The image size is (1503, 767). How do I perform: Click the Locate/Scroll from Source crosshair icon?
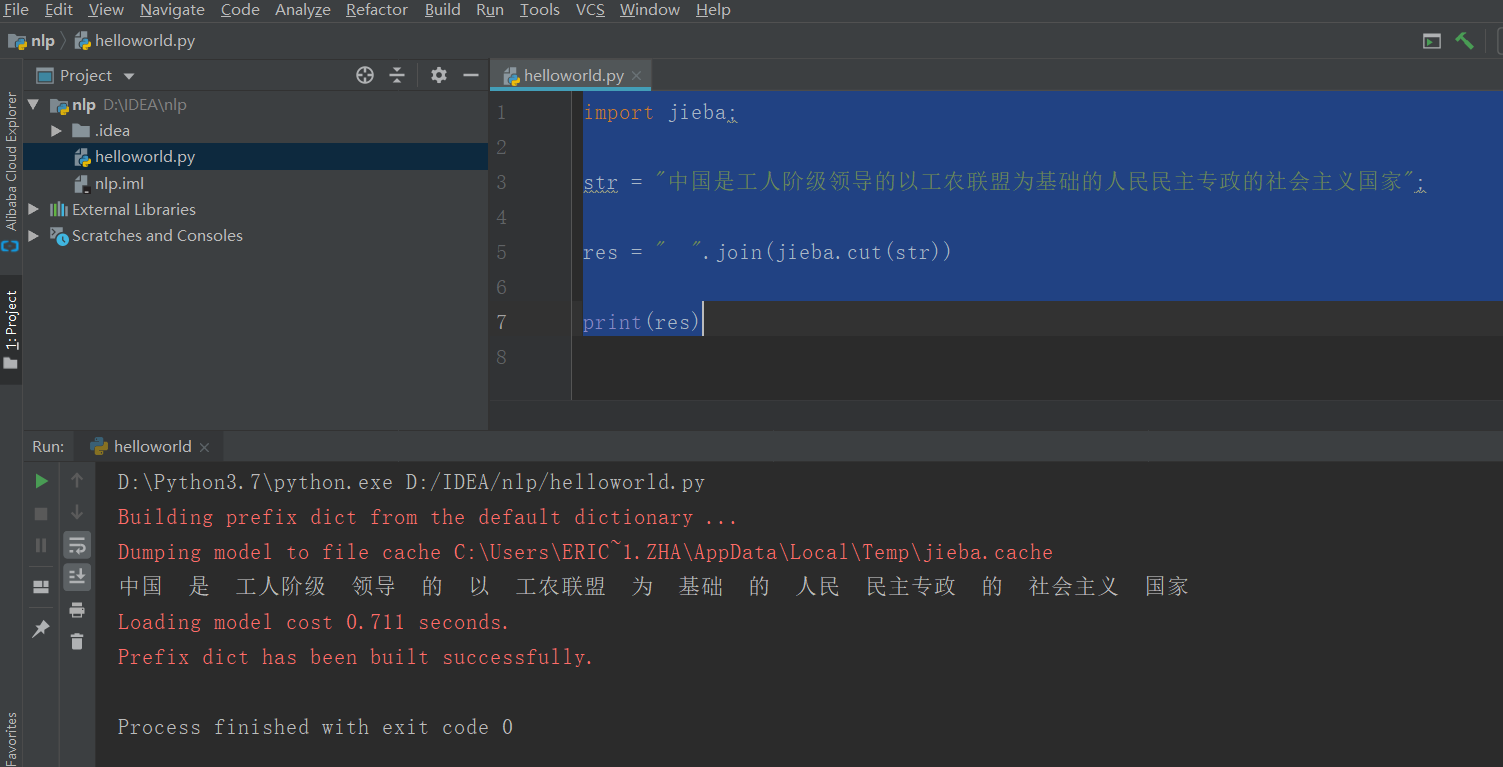tap(365, 75)
